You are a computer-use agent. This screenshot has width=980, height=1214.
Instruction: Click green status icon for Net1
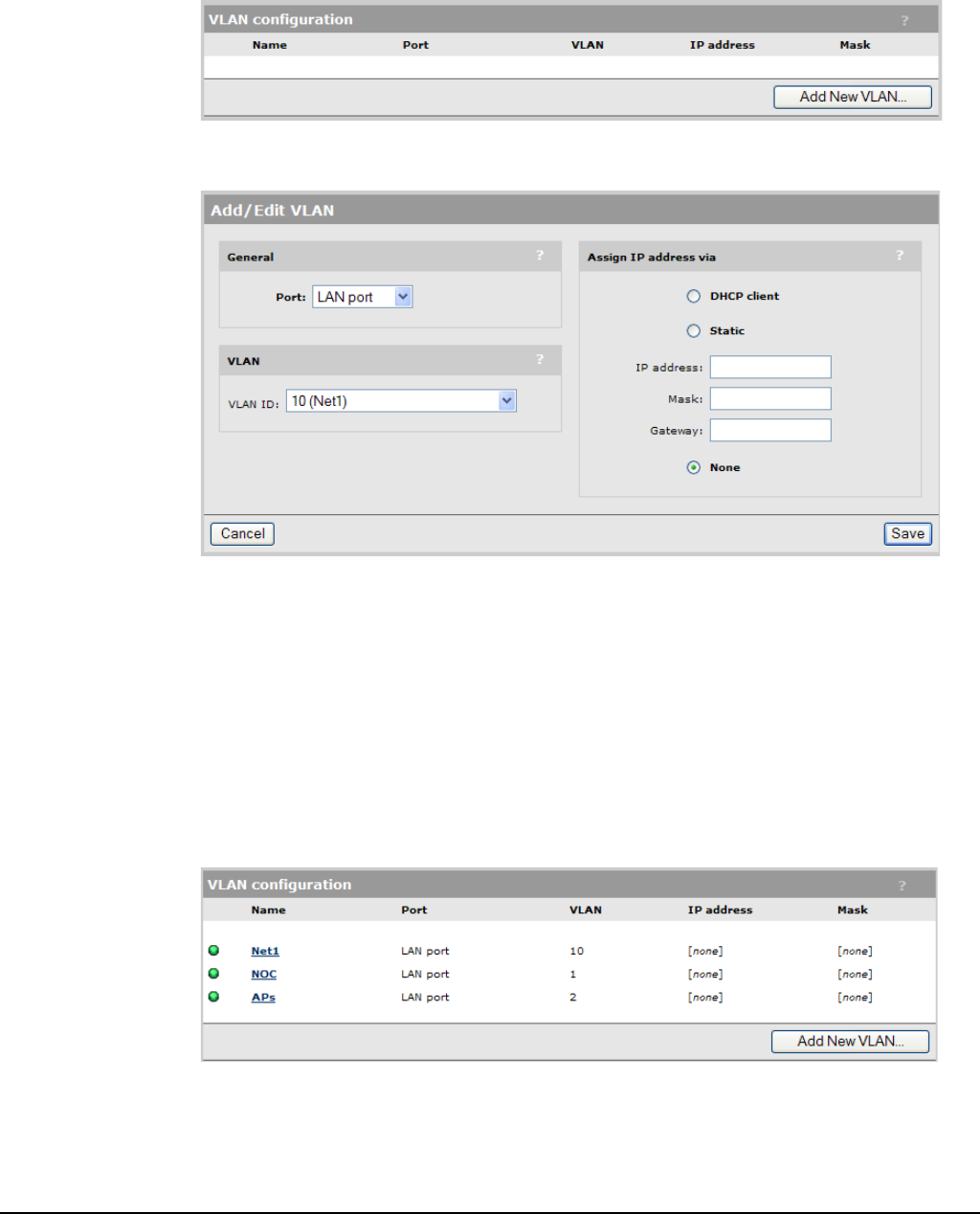(x=213, y=951)
